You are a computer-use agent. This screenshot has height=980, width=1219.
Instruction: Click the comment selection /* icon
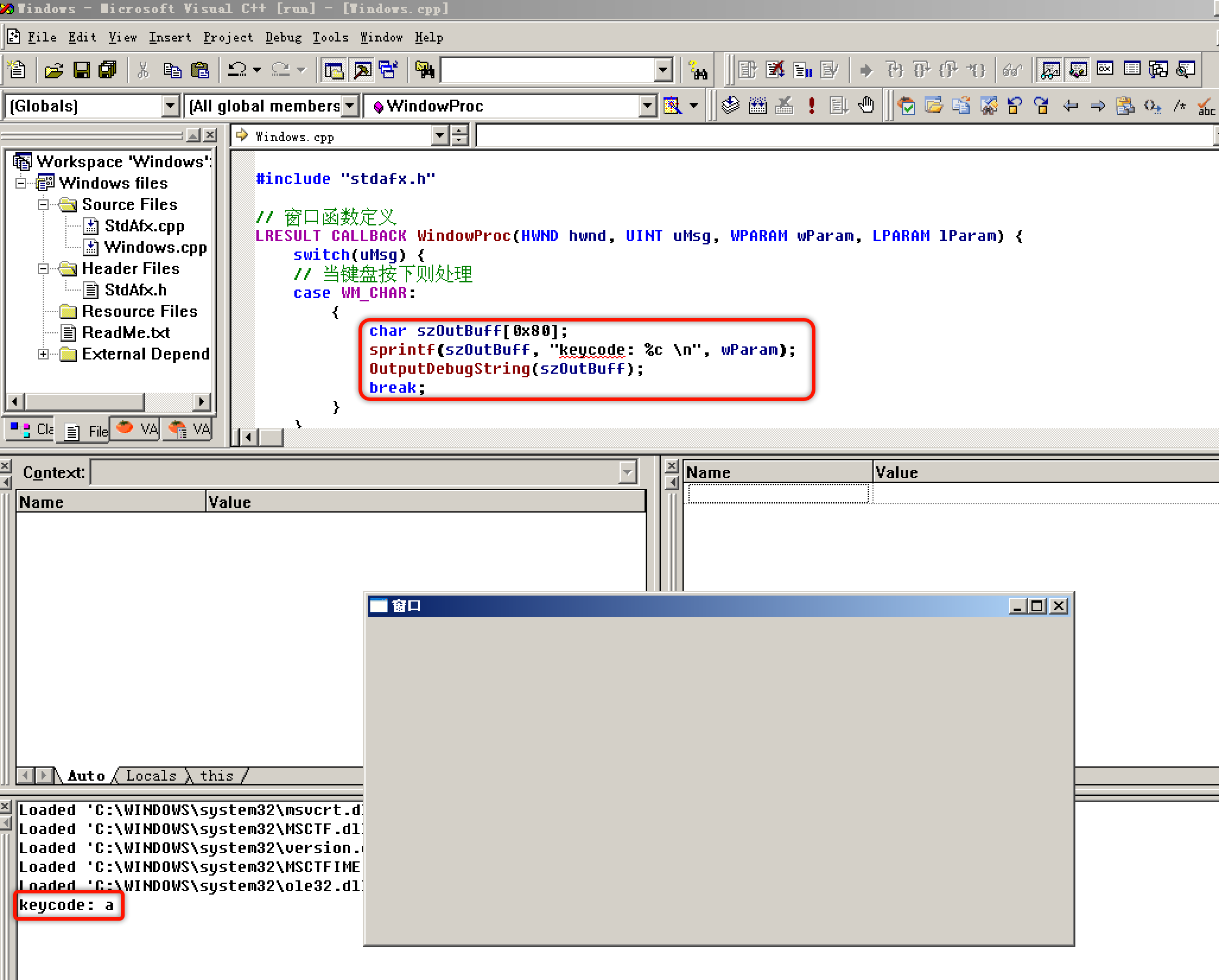(1179, 106)
